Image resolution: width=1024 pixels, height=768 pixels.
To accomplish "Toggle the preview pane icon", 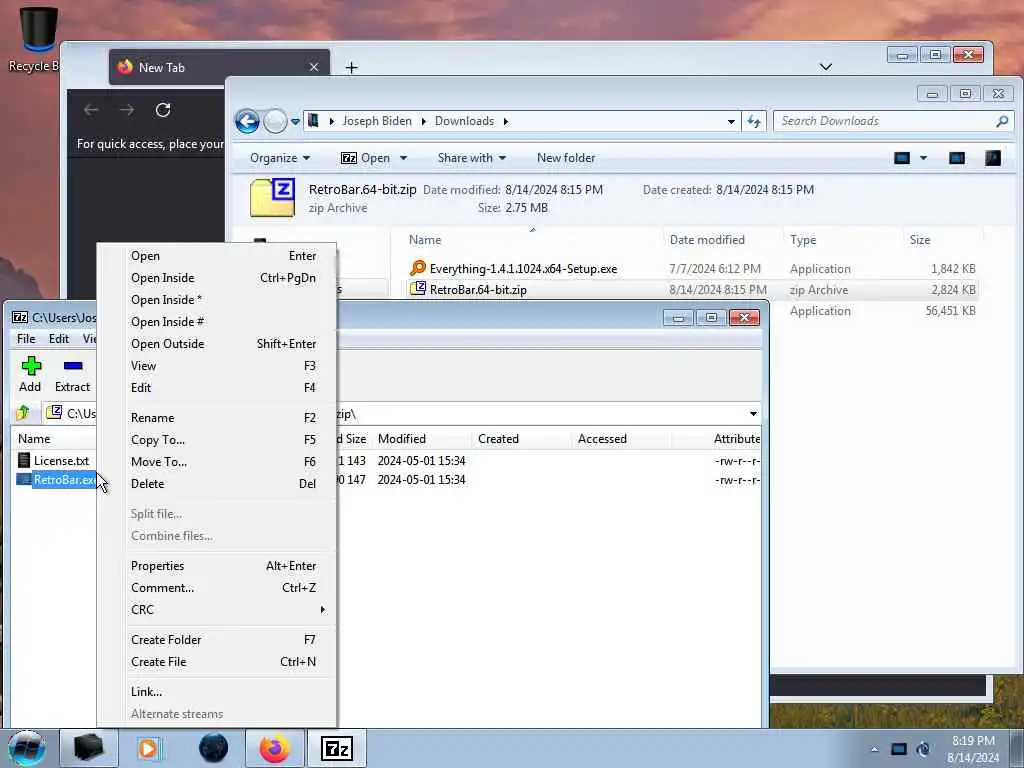I will [957, 158].
